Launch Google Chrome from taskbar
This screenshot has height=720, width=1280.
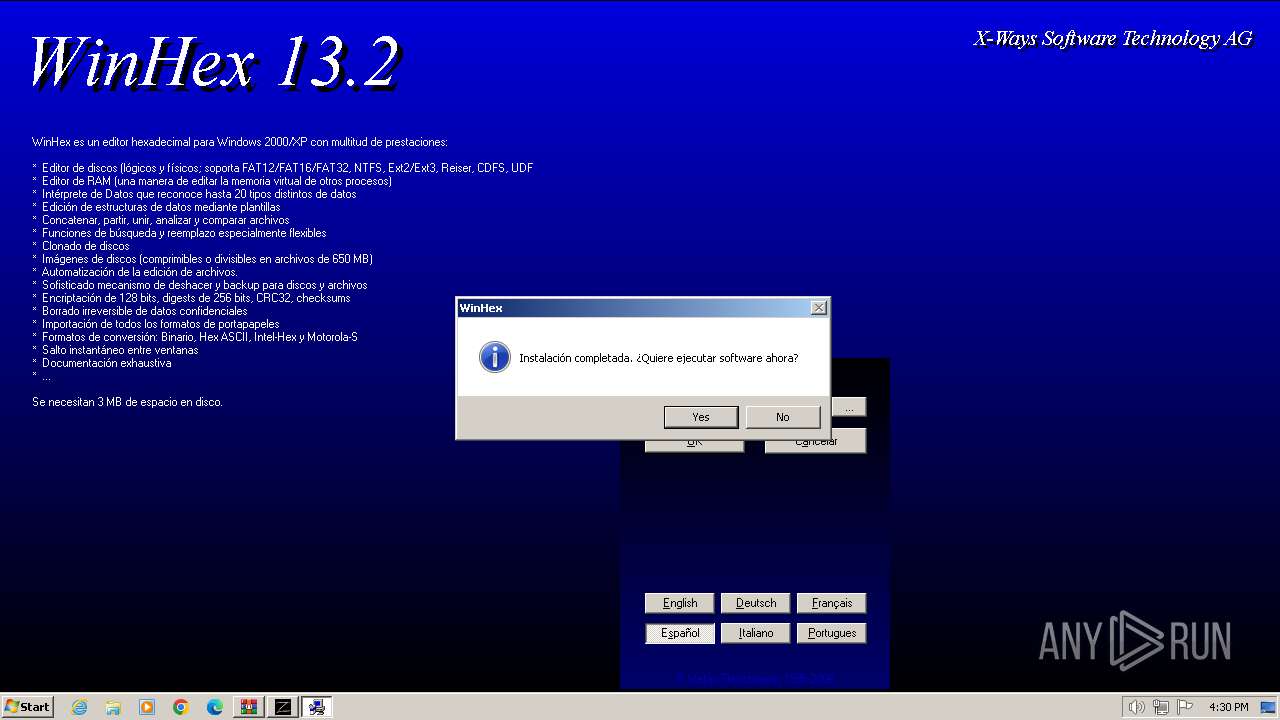181,707
